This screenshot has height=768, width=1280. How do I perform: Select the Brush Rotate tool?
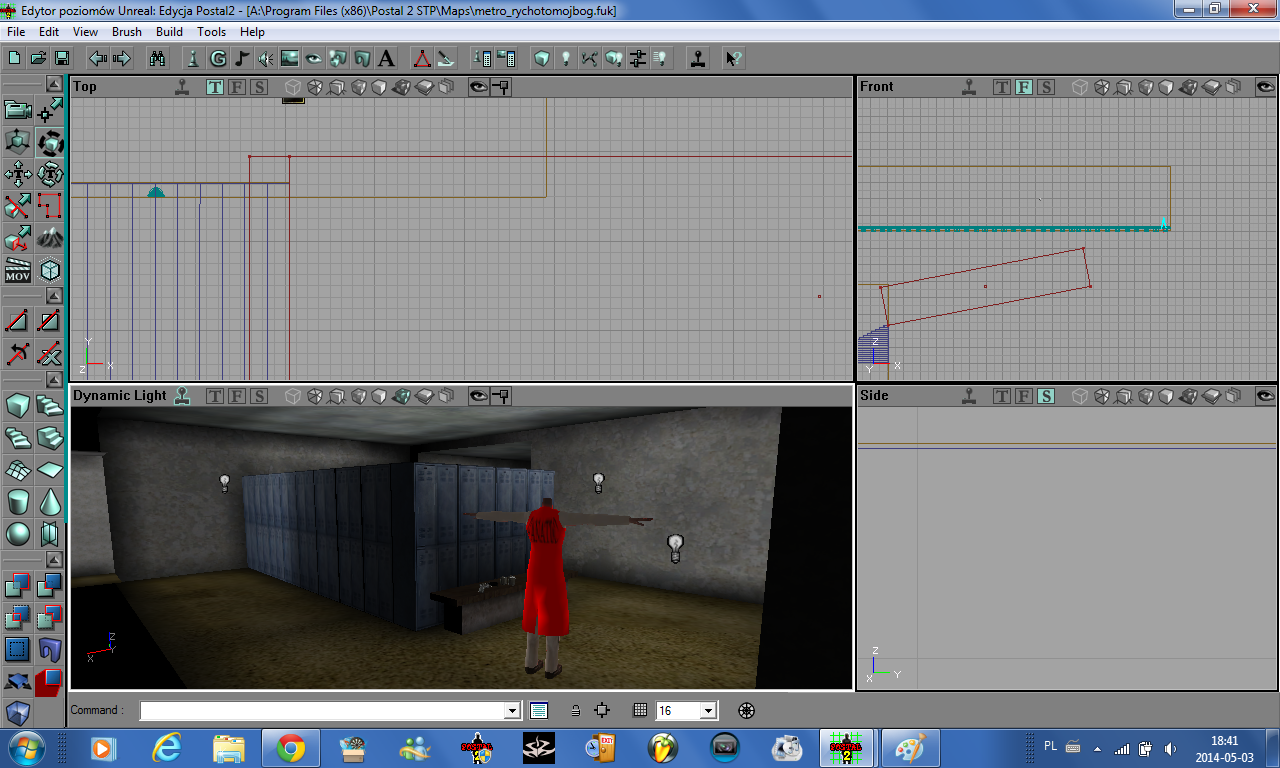[50, 142]
